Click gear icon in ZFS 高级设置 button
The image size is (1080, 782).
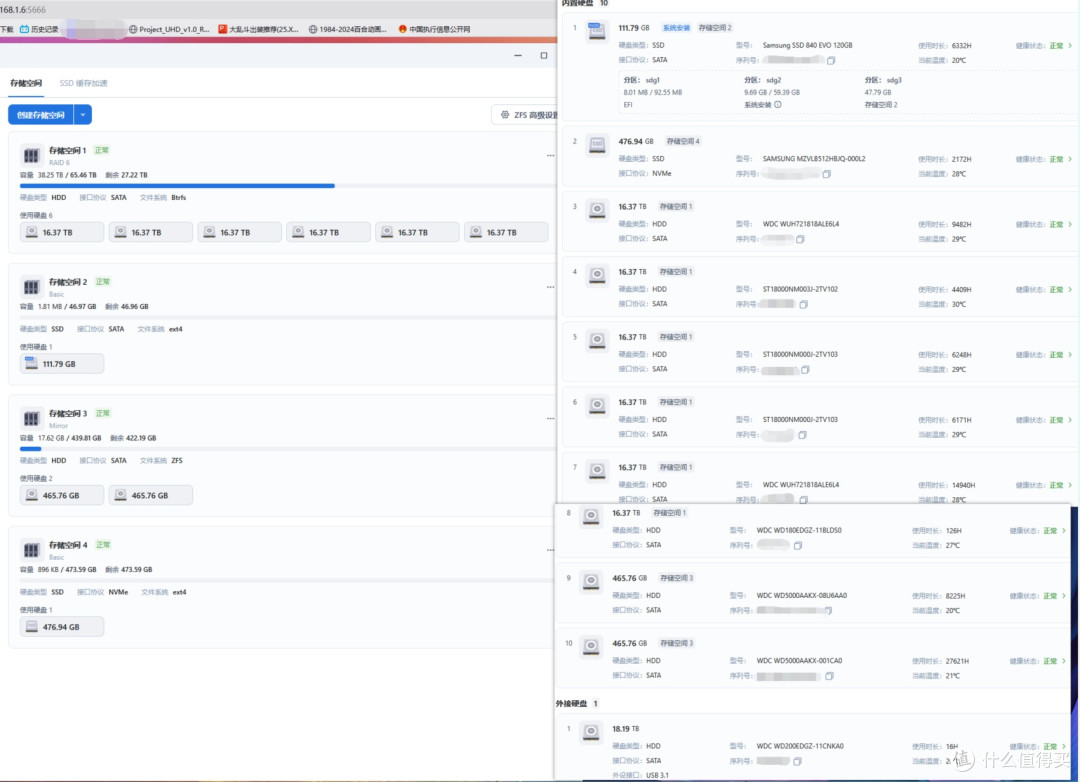(505, 115)
